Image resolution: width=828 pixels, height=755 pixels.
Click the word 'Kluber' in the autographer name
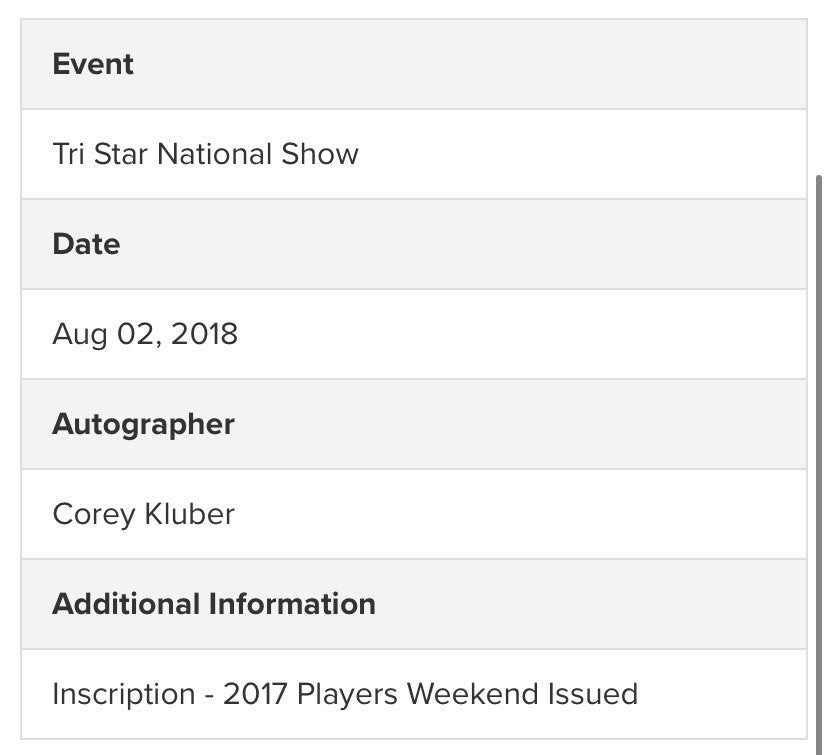coord(190,514)
